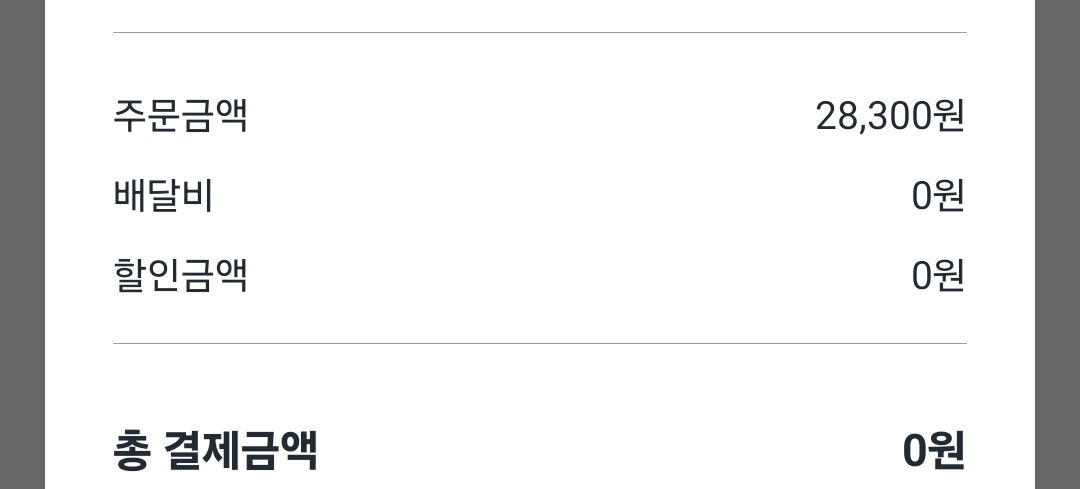Click the divider line above 주문금액

tap(540, 33)
